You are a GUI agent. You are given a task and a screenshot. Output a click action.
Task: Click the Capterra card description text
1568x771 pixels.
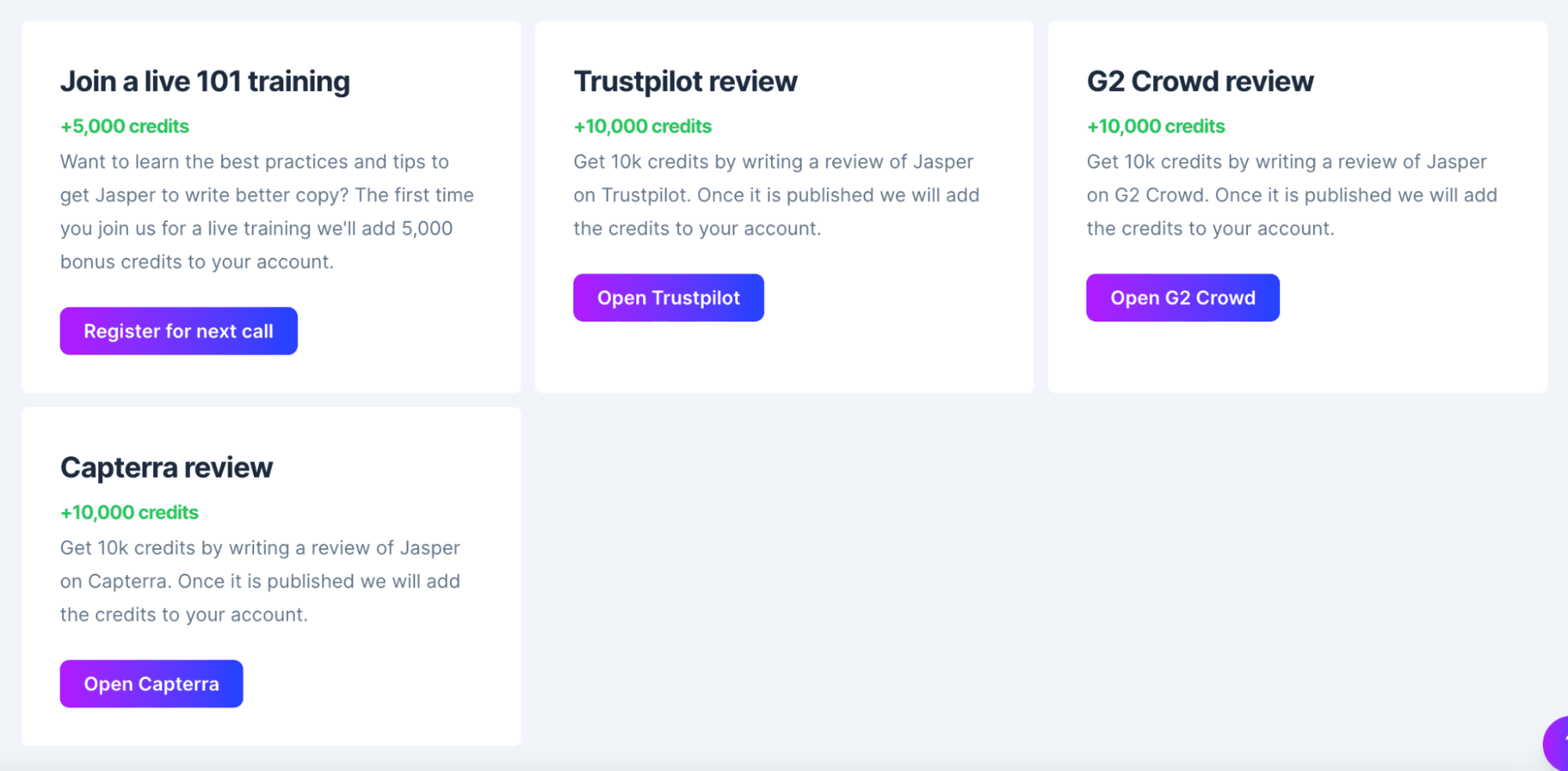(x=260, y=580)
